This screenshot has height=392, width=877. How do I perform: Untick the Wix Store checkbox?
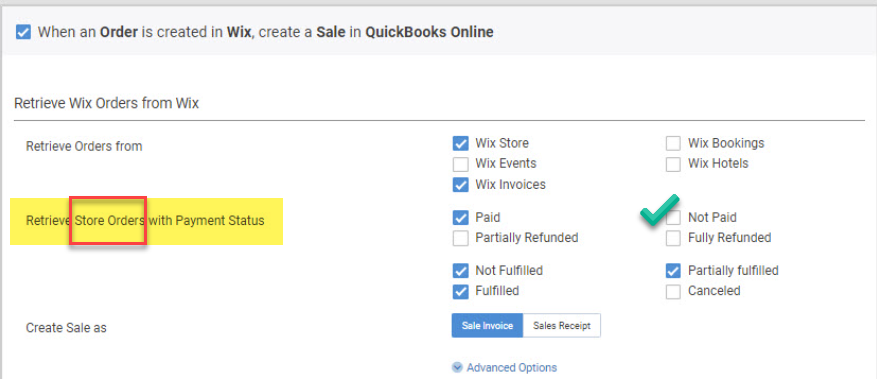coord(460,144)
